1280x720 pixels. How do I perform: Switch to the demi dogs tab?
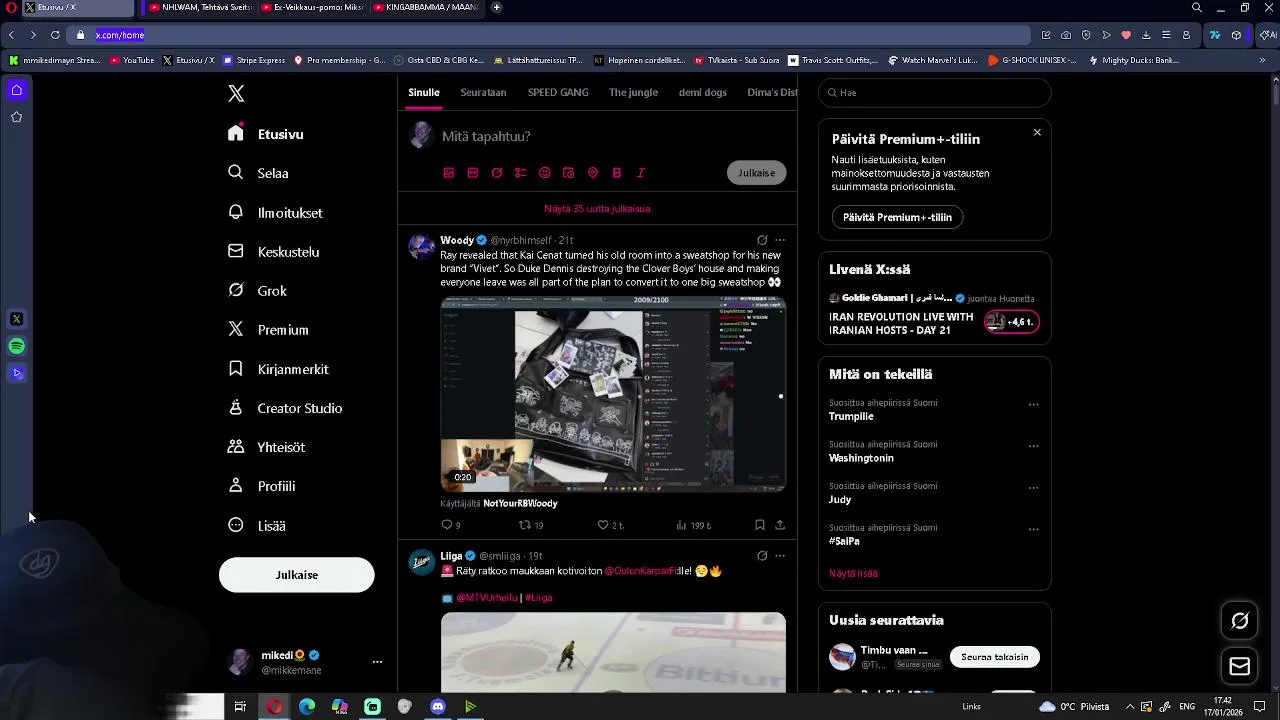703,92
